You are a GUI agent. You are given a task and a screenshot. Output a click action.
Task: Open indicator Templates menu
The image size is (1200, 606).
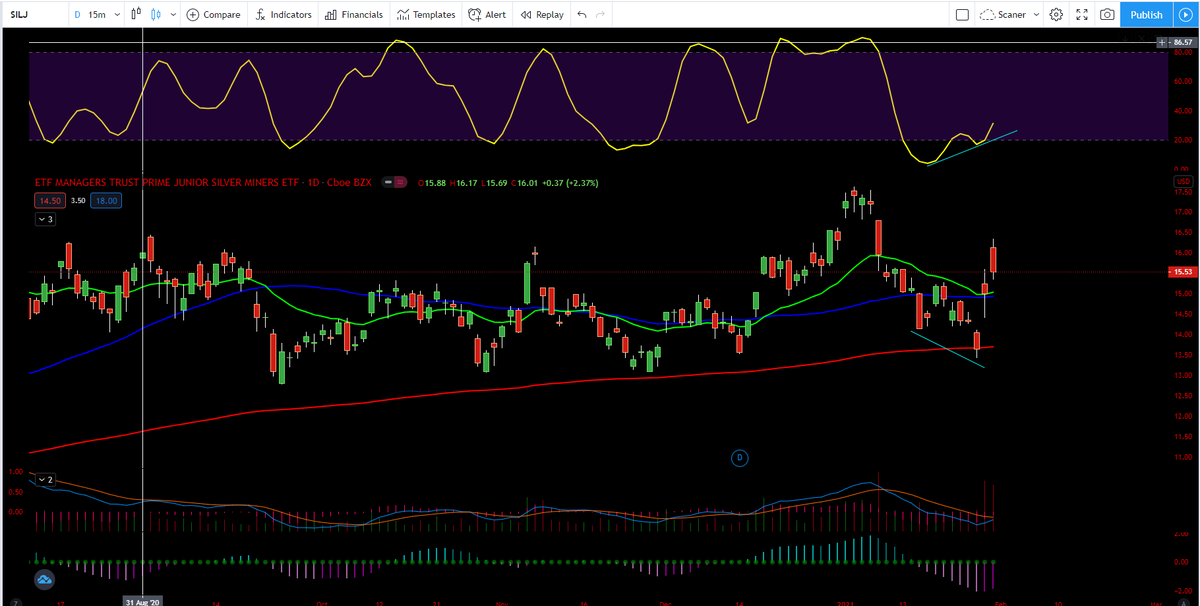pos(426,15)
